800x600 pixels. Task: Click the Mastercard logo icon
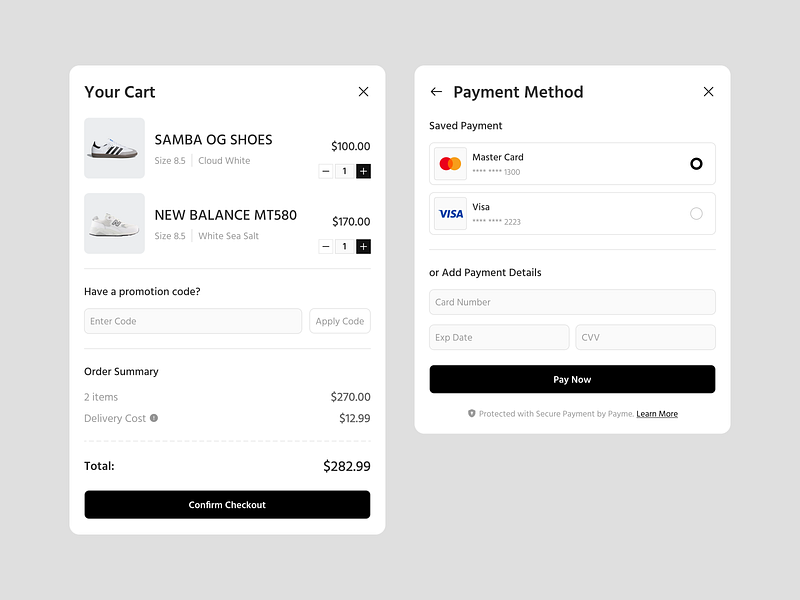coord(450,164)
